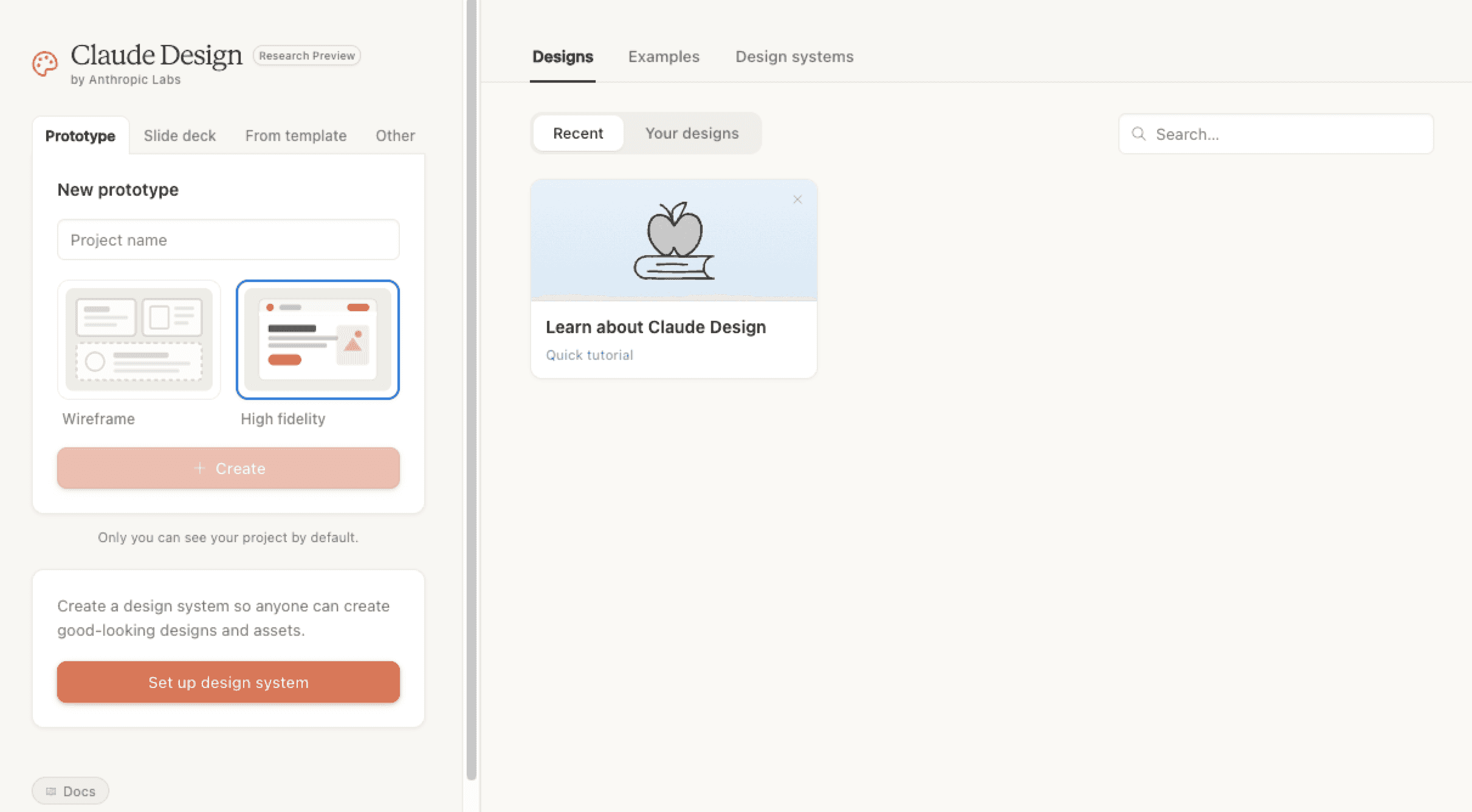The image size is (1472, 812).
Task: Open the From template tab
Action: tap(296, 136)
